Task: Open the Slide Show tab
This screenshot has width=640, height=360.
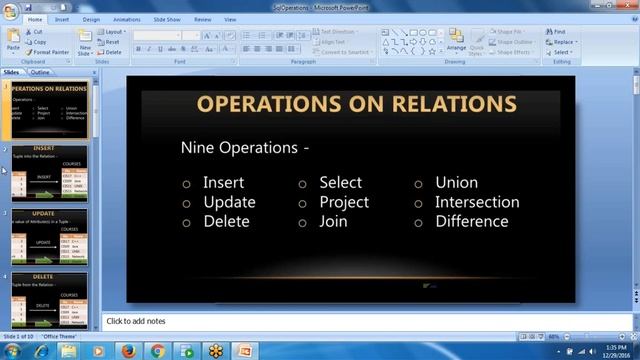Action: [x=167, y=20]
